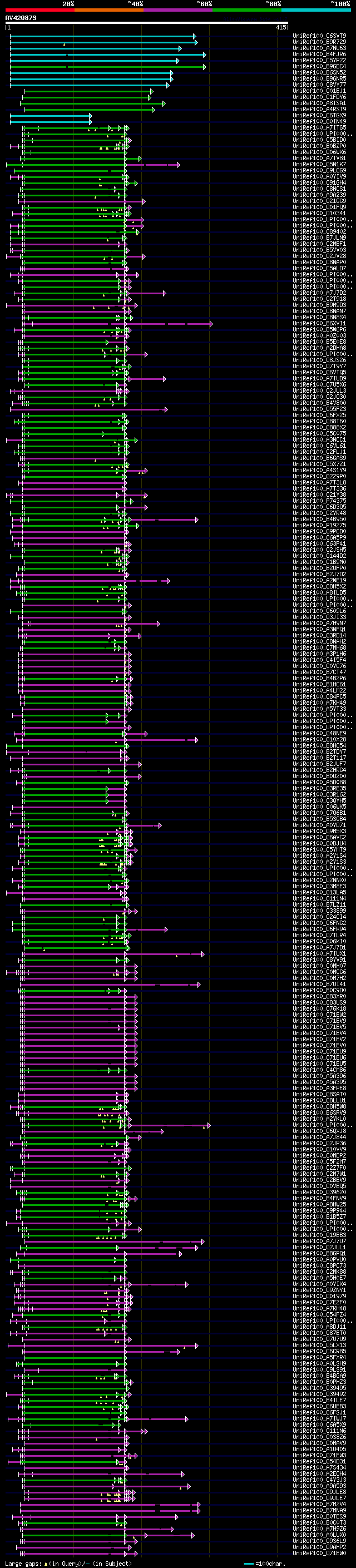Screen dimensions: 356x1568
Task: Select hit label UniRef100_B2JUF7
Action: click(x=319, y=764)
